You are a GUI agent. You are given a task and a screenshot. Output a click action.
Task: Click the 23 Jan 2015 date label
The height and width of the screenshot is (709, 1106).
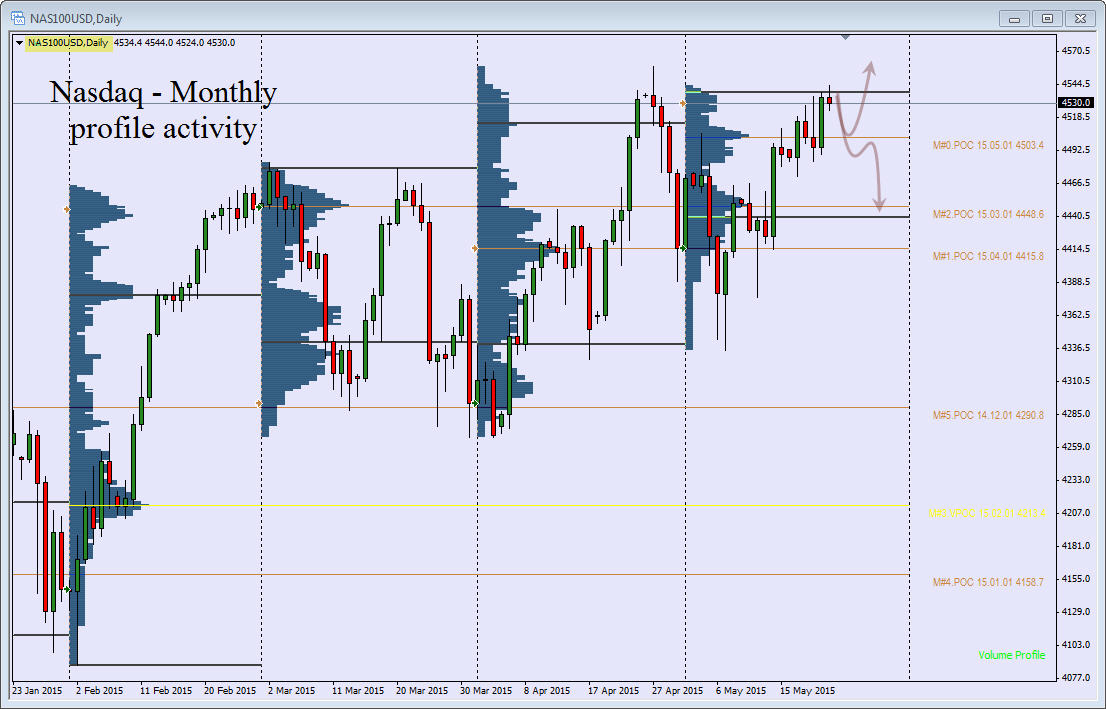[x=37, y=691]
